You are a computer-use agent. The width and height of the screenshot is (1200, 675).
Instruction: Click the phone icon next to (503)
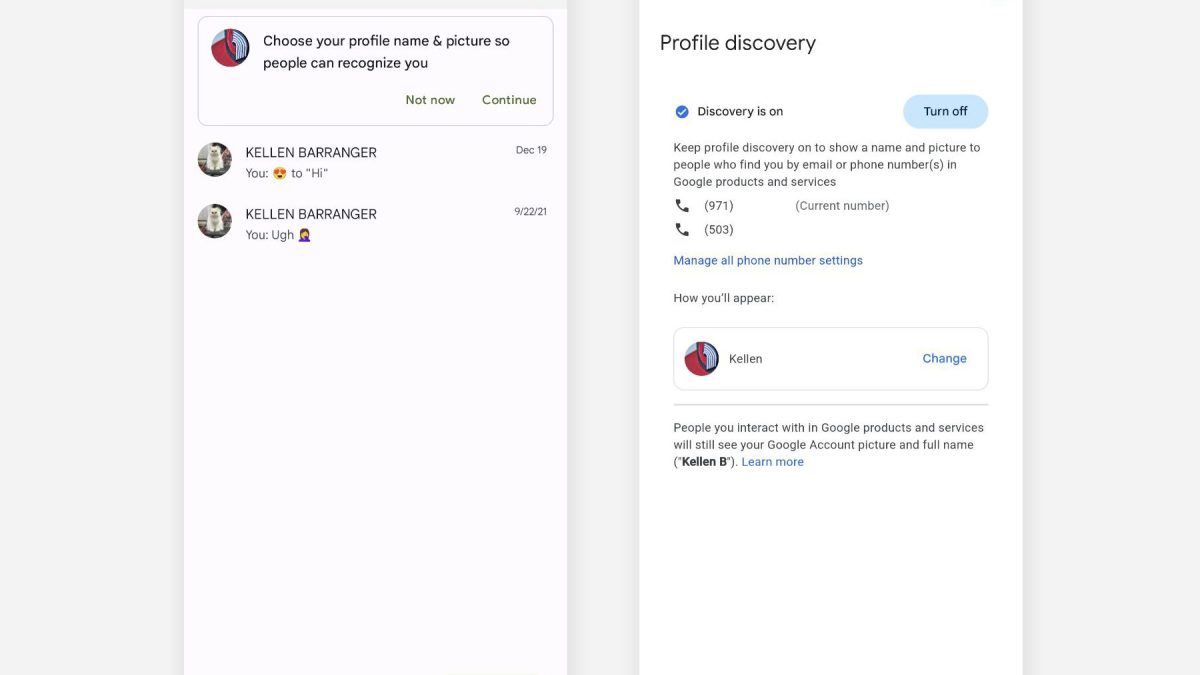[682, 230]
